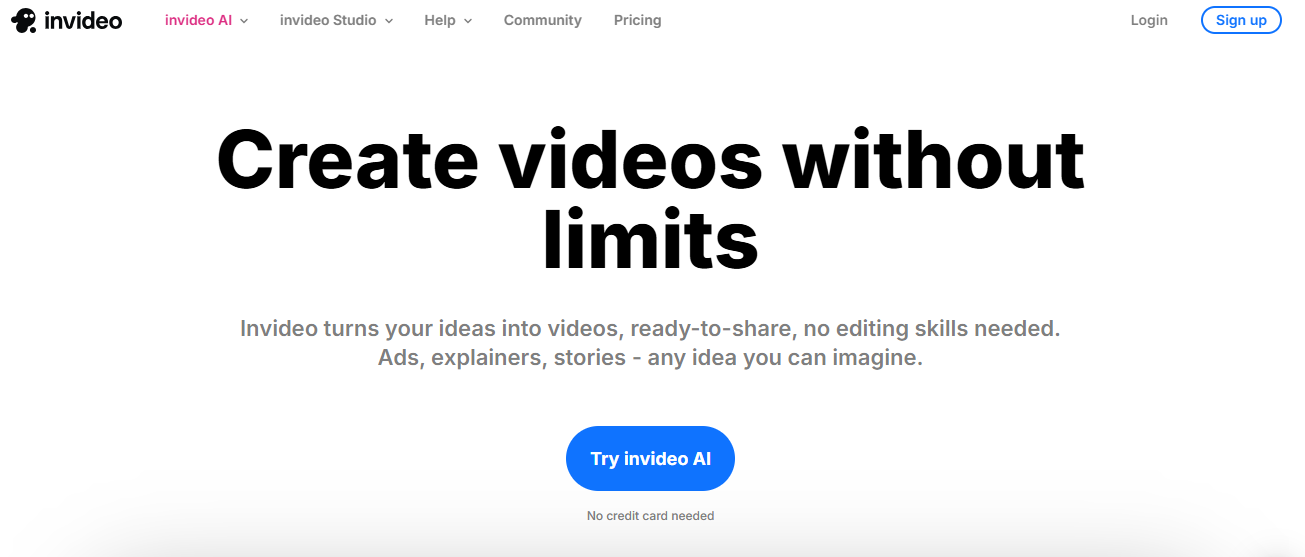Expand the invideo AI chevron arrow
This screenshot has width=1305, height=557.
(x=244, y=21)
